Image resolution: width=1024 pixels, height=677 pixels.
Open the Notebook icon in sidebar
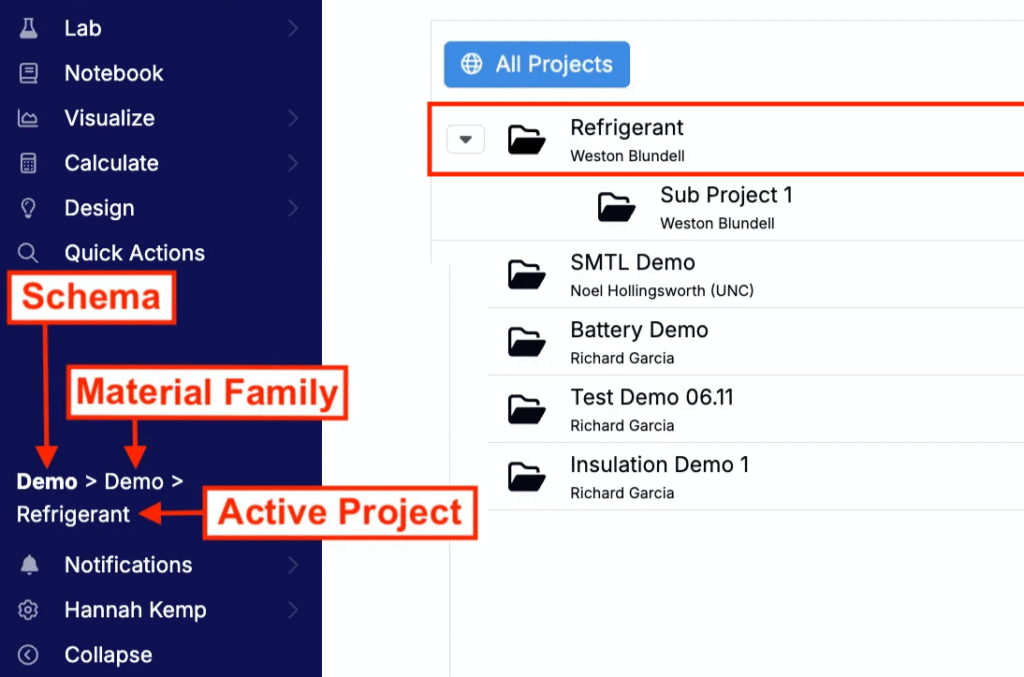pyautogui.click(x=28, y=73)
